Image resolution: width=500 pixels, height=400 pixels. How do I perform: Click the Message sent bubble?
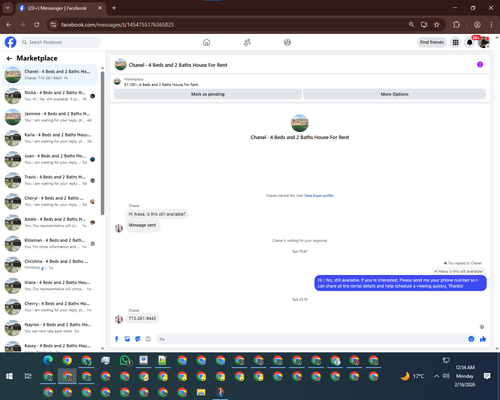click(142, 225)
